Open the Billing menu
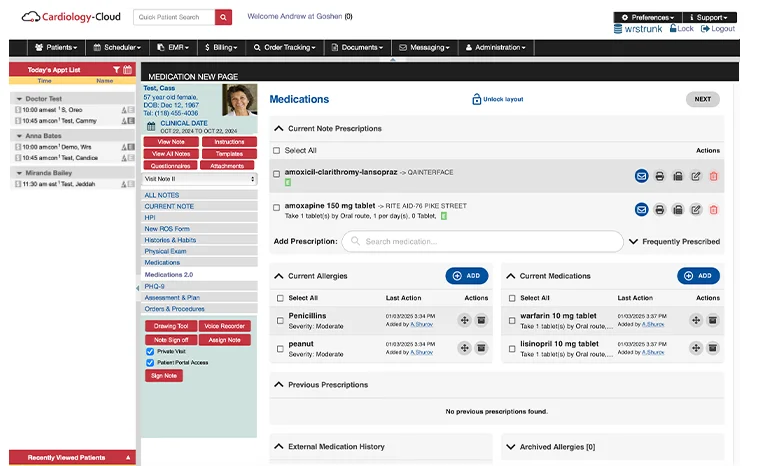Screen dimensions: 757x466 coord(220,47)
